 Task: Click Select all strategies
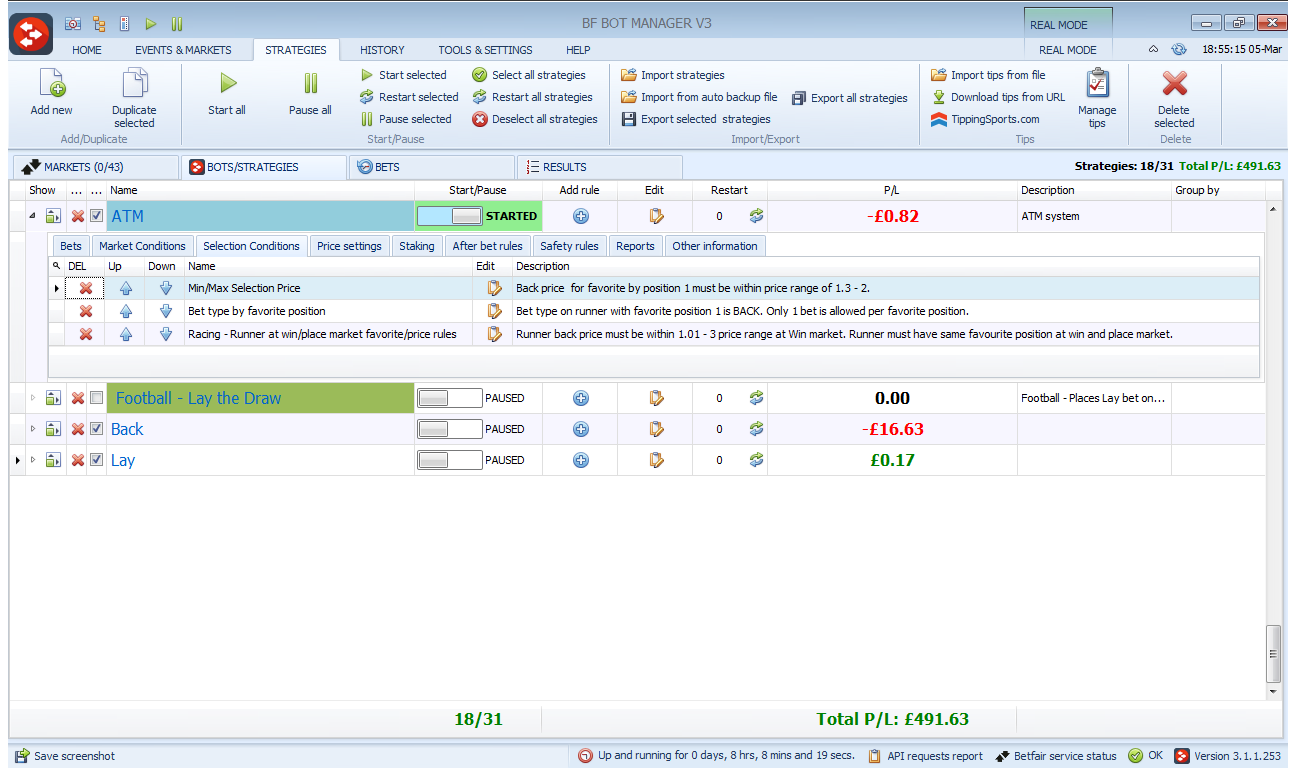coord(530,75)
